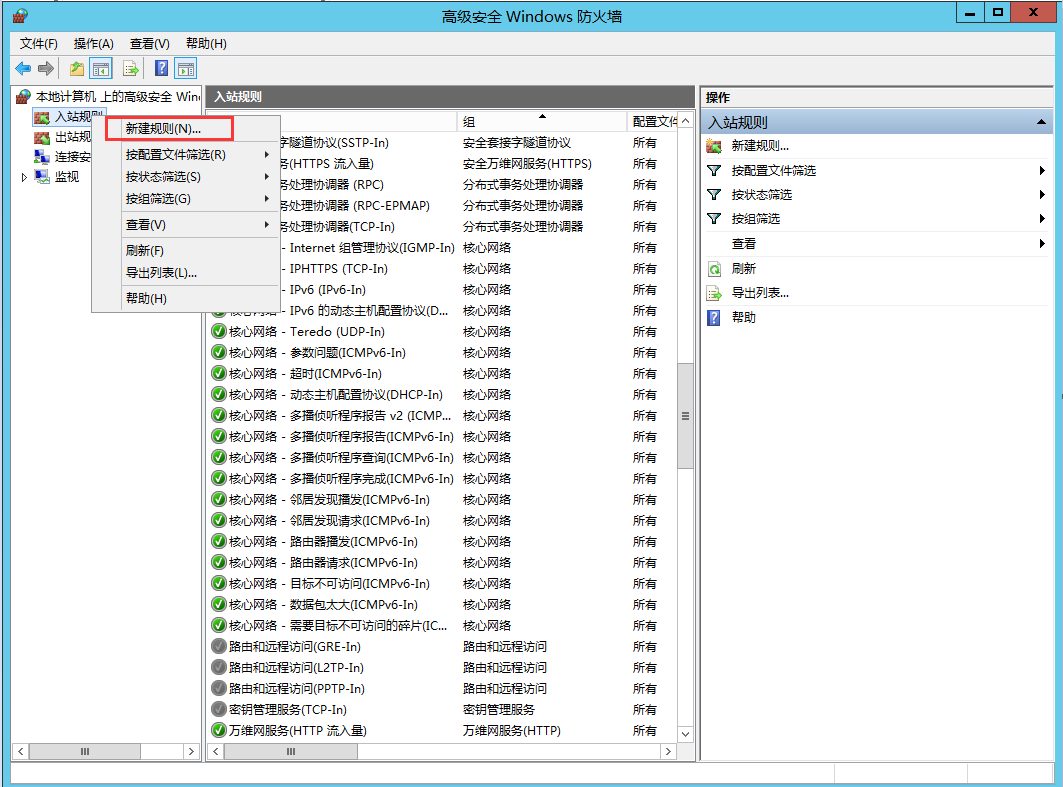Open 按组筛选(G) submenu in context menu
The width and height of the screenshot is (1063, 787).
[197, 198]
